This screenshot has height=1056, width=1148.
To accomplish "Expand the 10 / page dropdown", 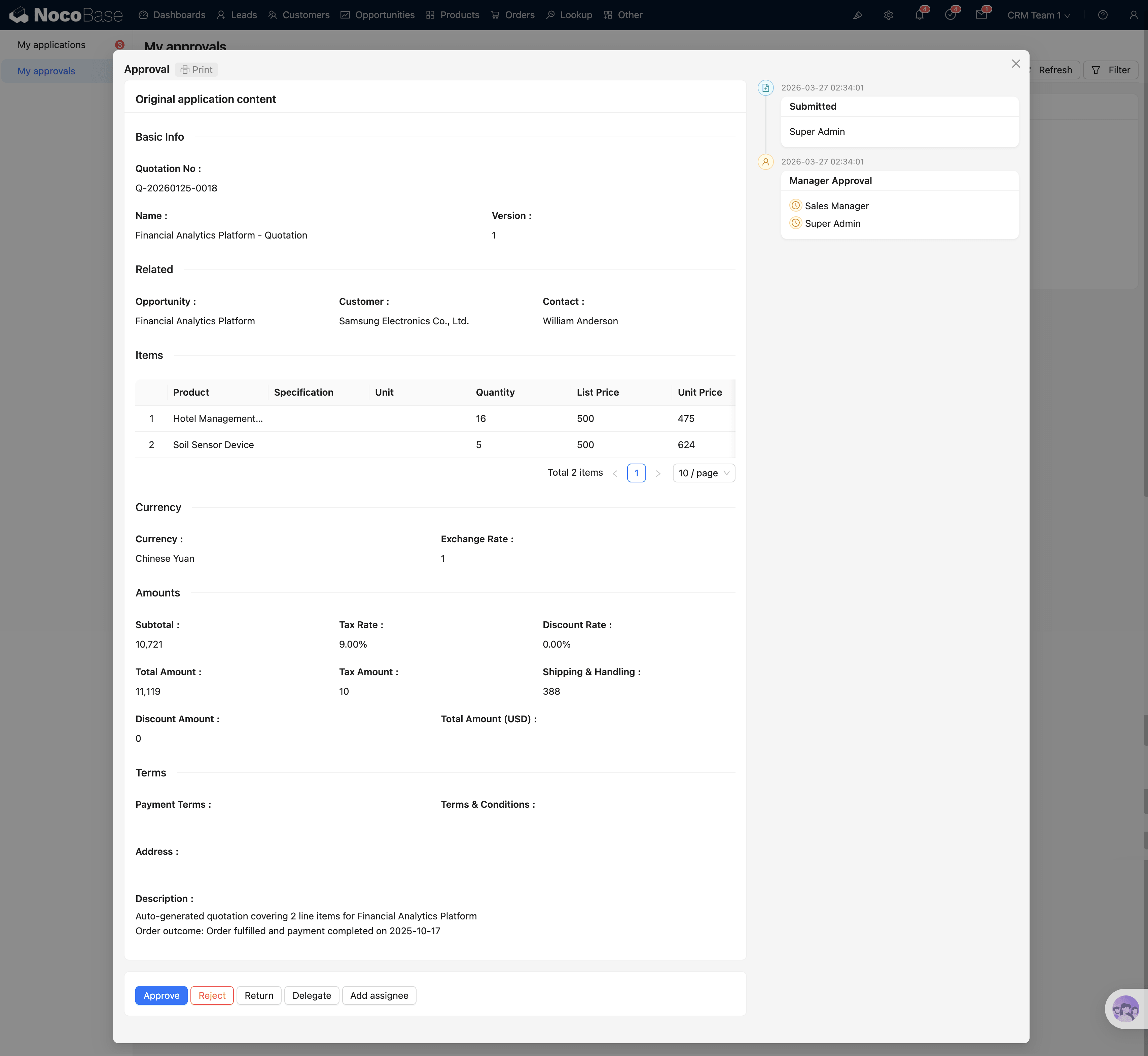I will point(704,473).
